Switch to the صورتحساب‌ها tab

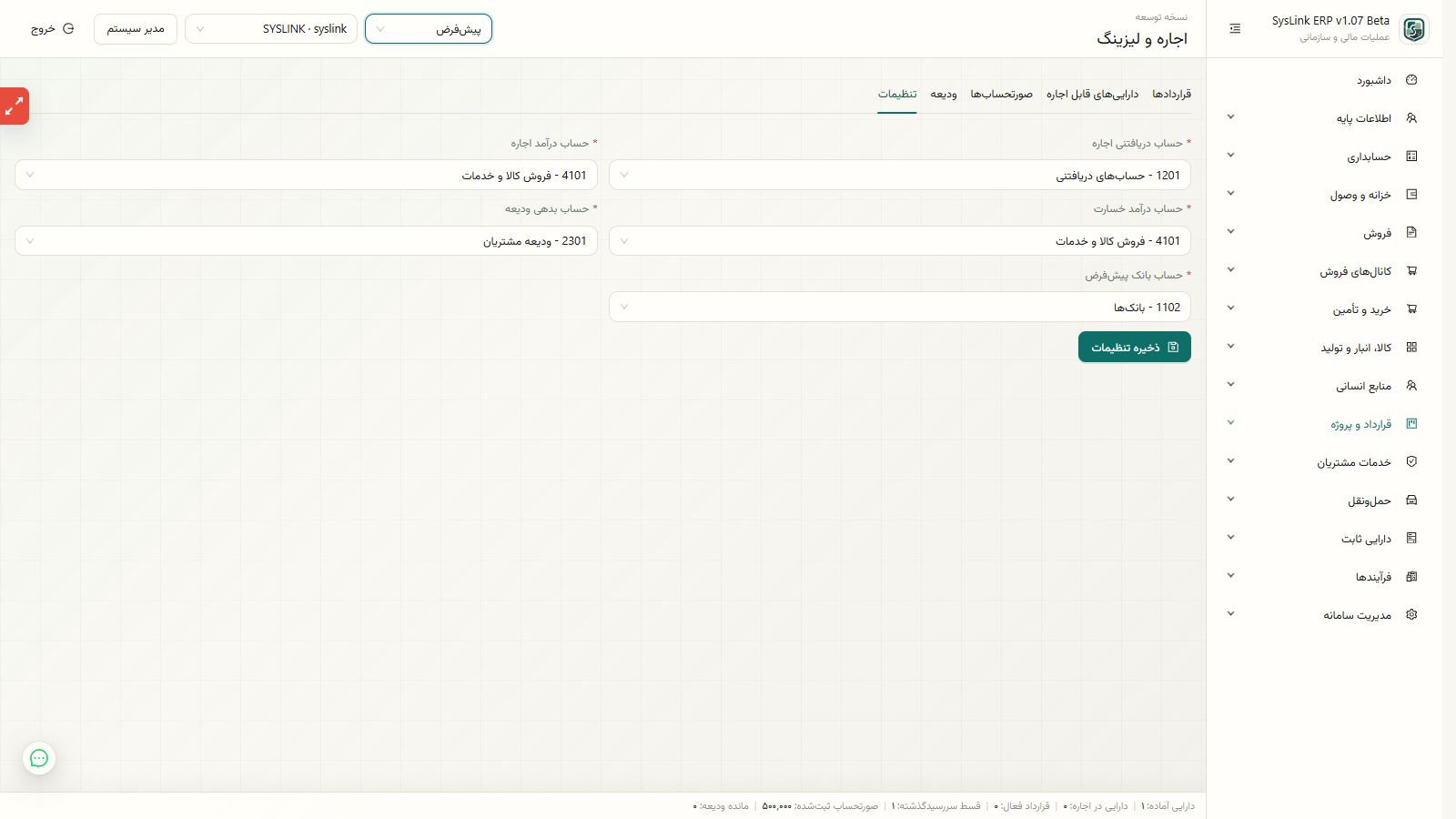1001,95
